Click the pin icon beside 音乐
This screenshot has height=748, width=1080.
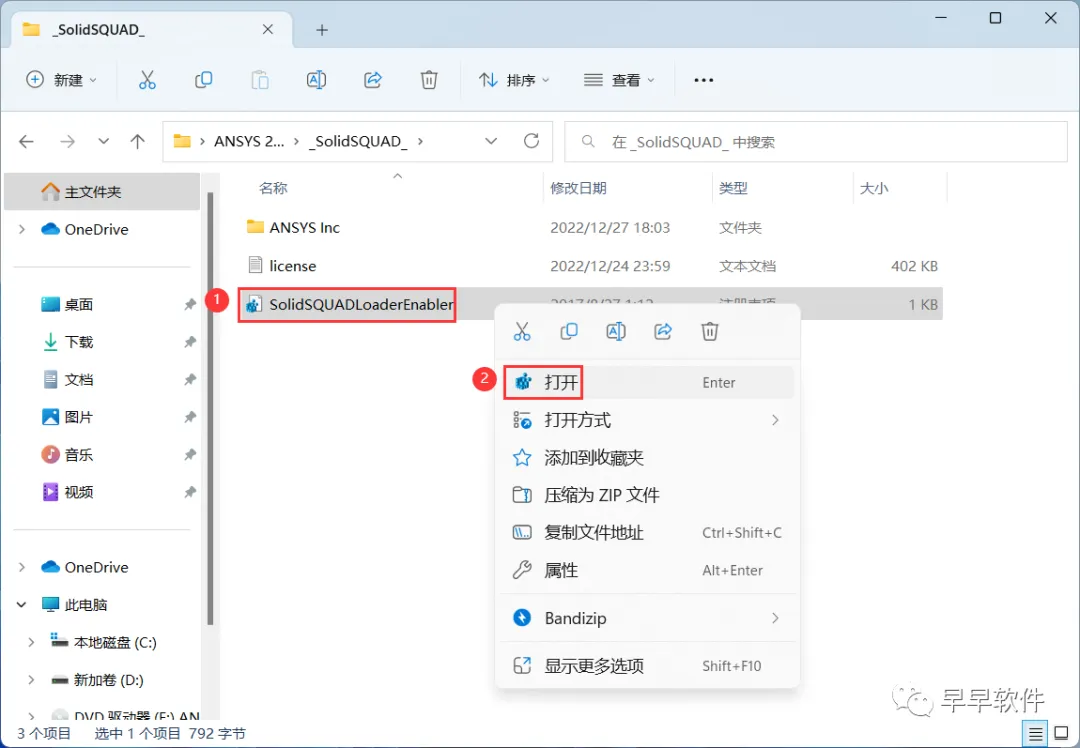pyautogui.click(x=189, y=455)
